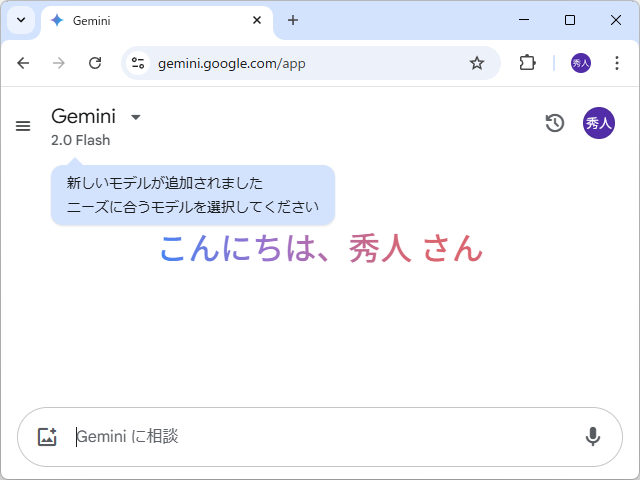This screenshot has height=480, width=640.
Task: Reload the page with the refresh icon
Action: pyautogui.click(x=95, y=63)
